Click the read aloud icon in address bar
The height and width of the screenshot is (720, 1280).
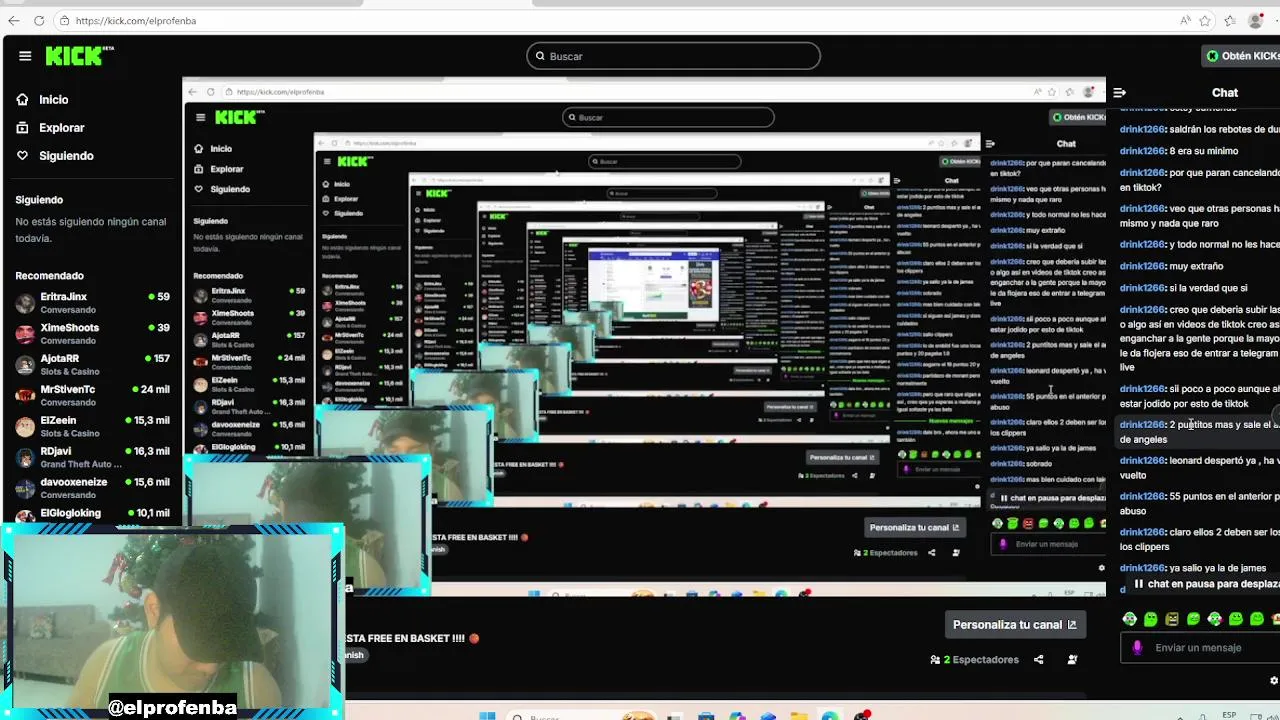pyautogui.click(x=1185, y=20)
